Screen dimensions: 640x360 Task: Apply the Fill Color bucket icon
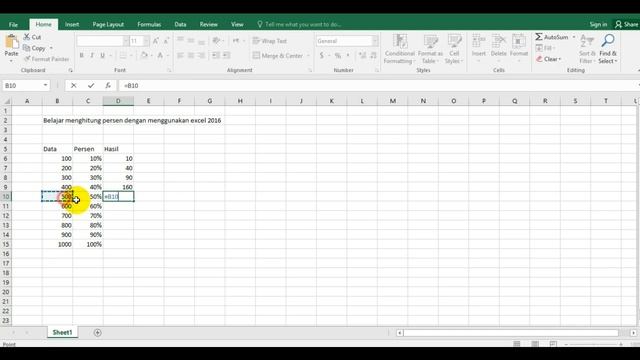point(143,56)
